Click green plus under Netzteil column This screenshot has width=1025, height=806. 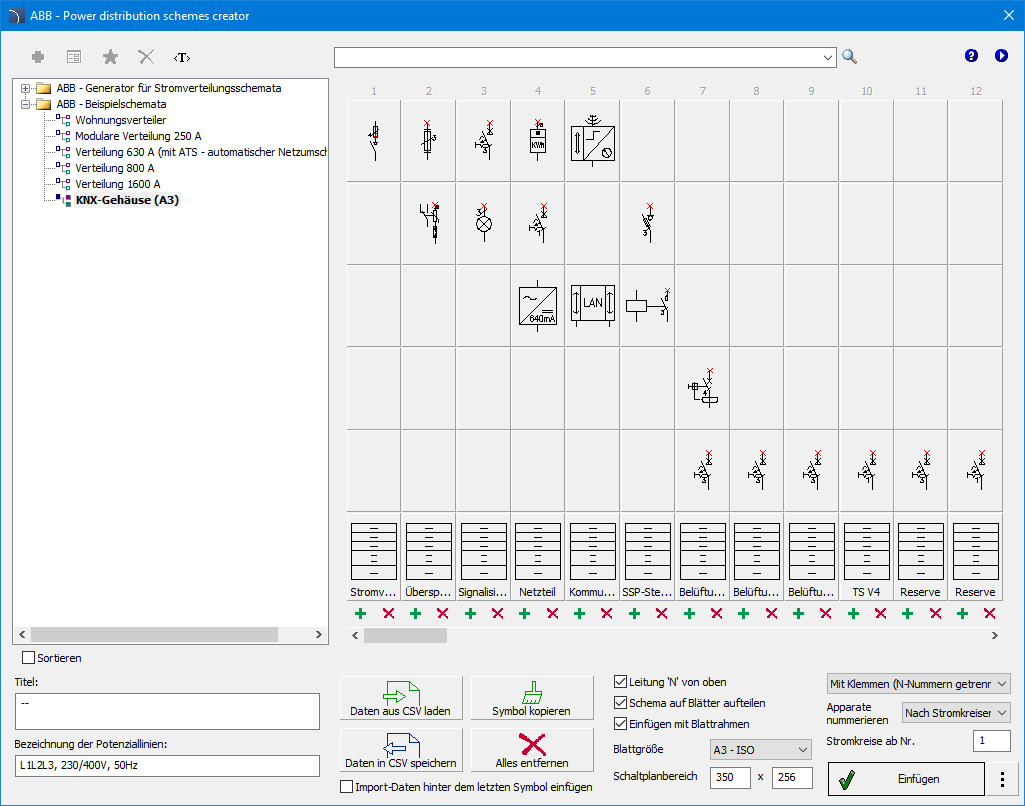click(x=524, y=613)
